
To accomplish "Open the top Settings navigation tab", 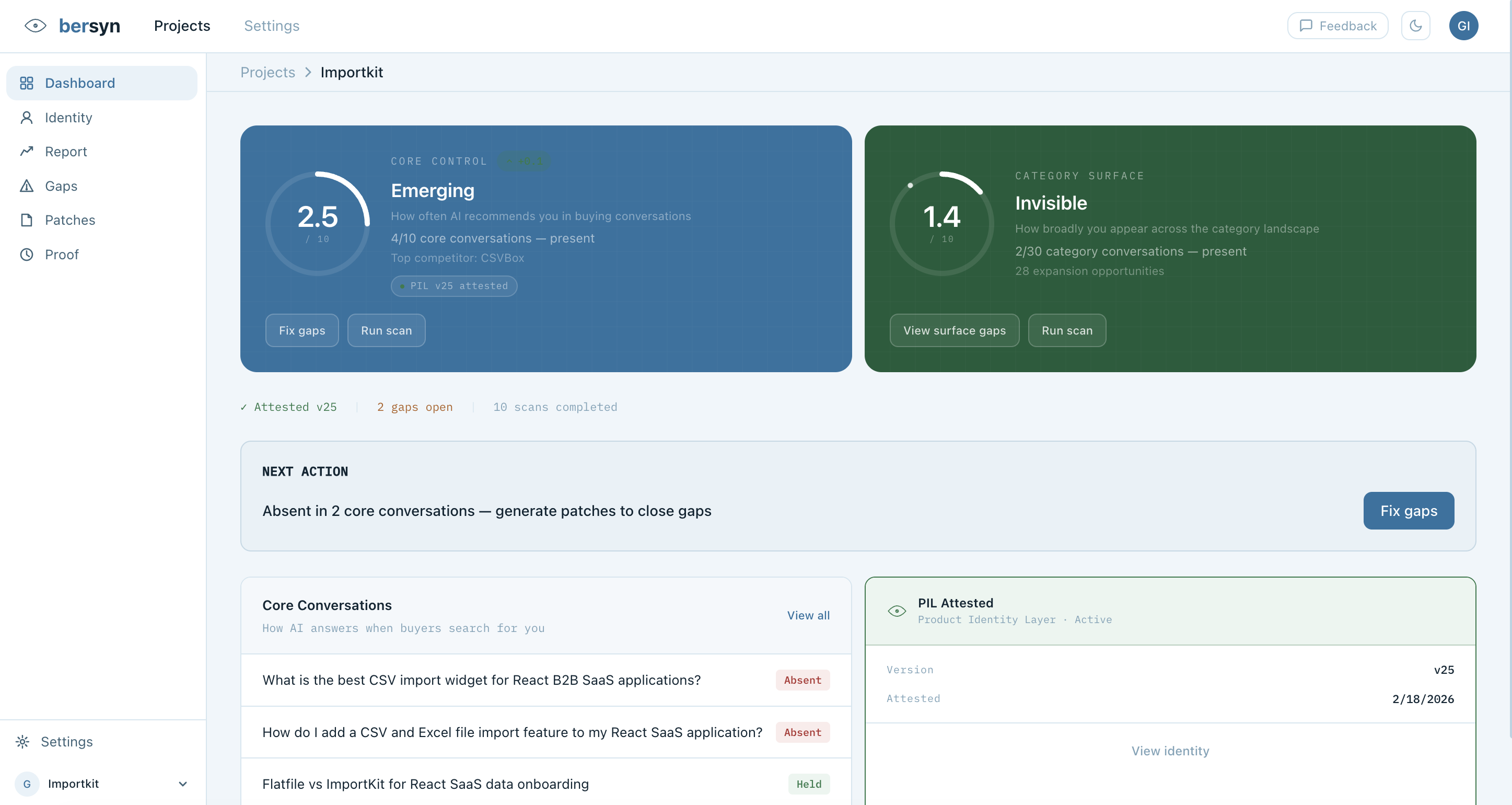I will coord(271,26).
